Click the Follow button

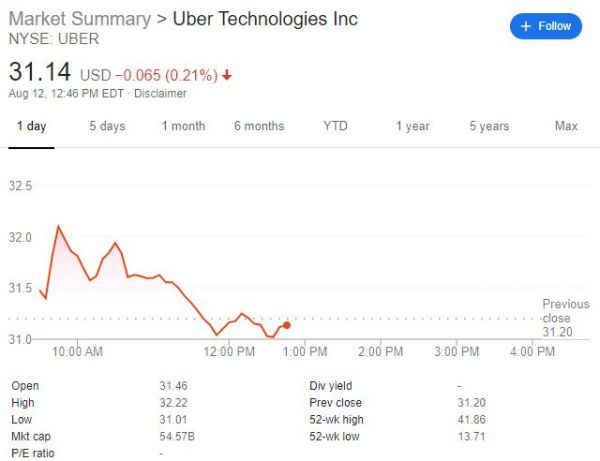click(546, 26)
